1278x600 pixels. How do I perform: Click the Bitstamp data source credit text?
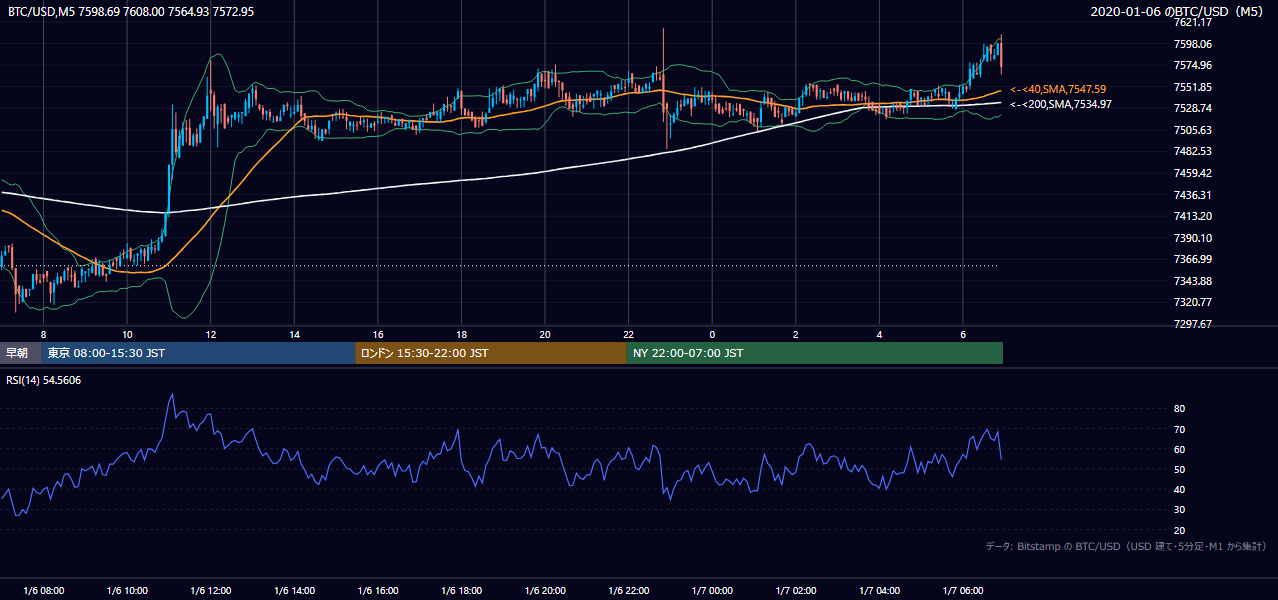1125,547
